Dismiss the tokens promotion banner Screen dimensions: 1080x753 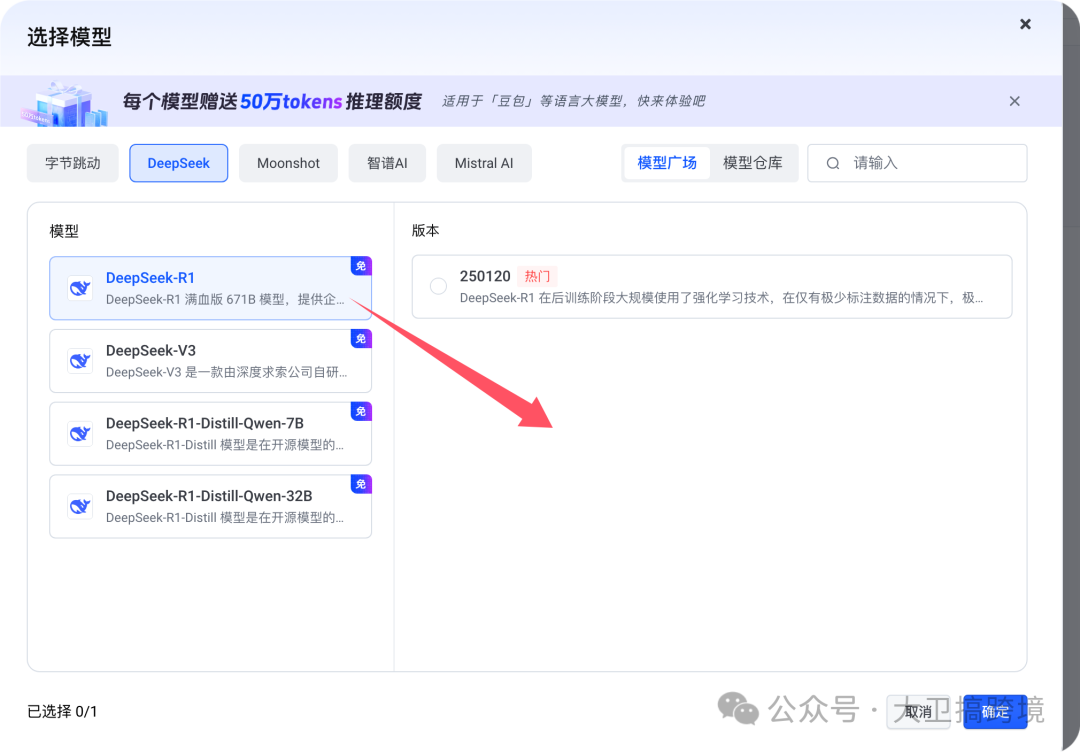coord(1014,101)
